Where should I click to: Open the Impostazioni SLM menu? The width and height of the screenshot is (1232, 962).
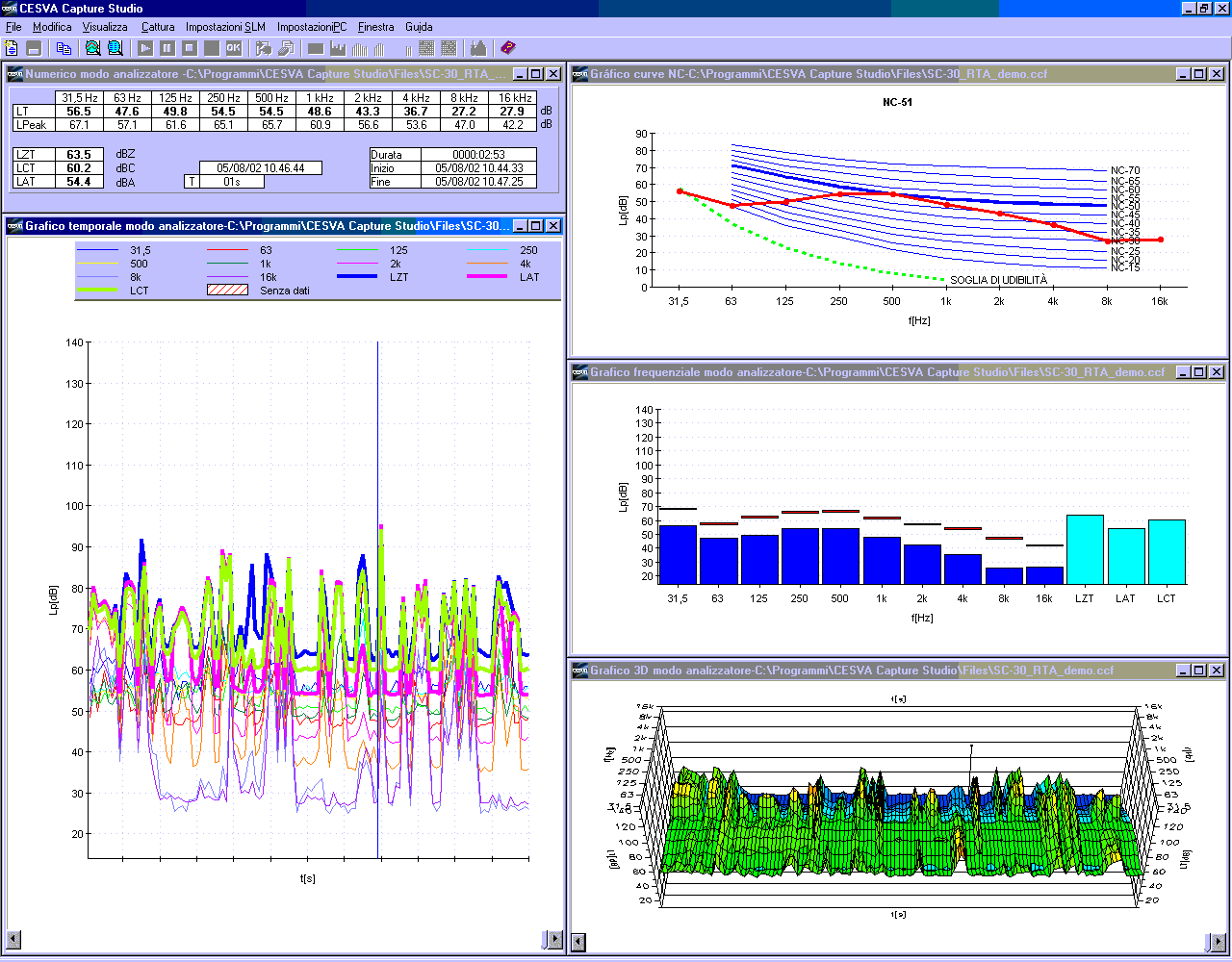223,27
